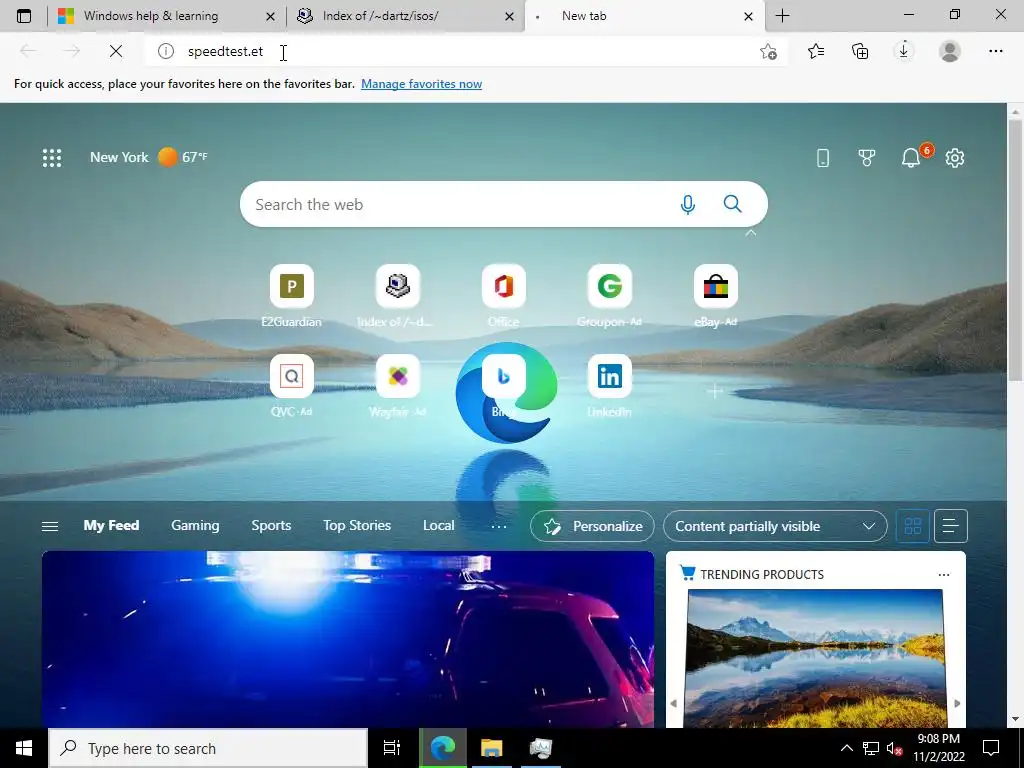Expand Content partially visible dropdown
This screenshot has width=1024, height=768.
coord(775,526)
